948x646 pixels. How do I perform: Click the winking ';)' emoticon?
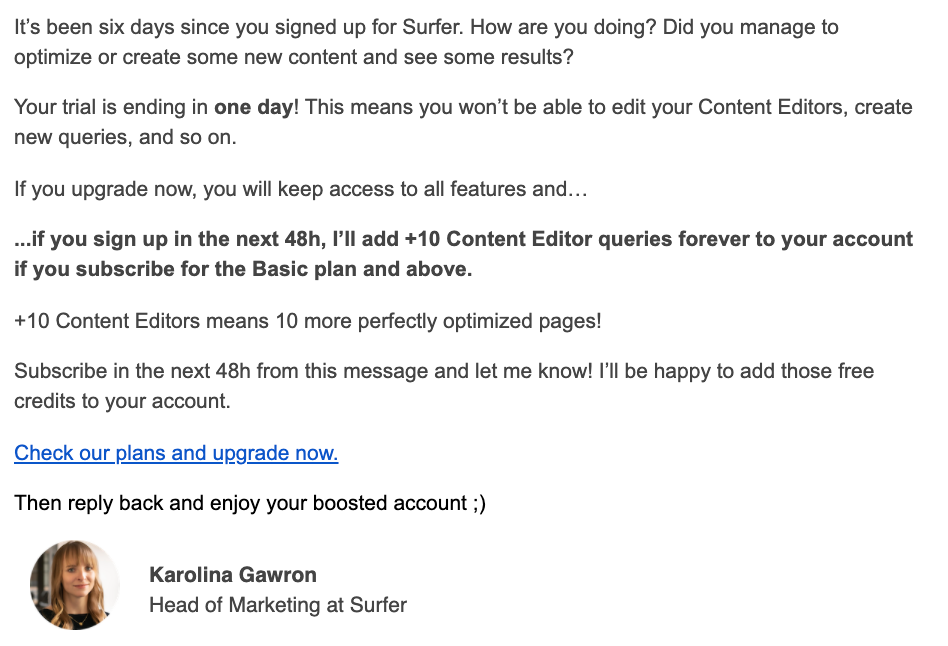[479, 503]
